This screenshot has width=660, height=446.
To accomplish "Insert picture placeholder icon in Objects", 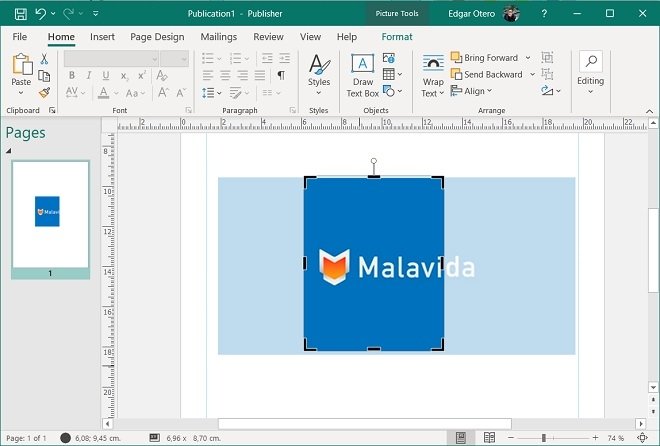I will [389, 58].
